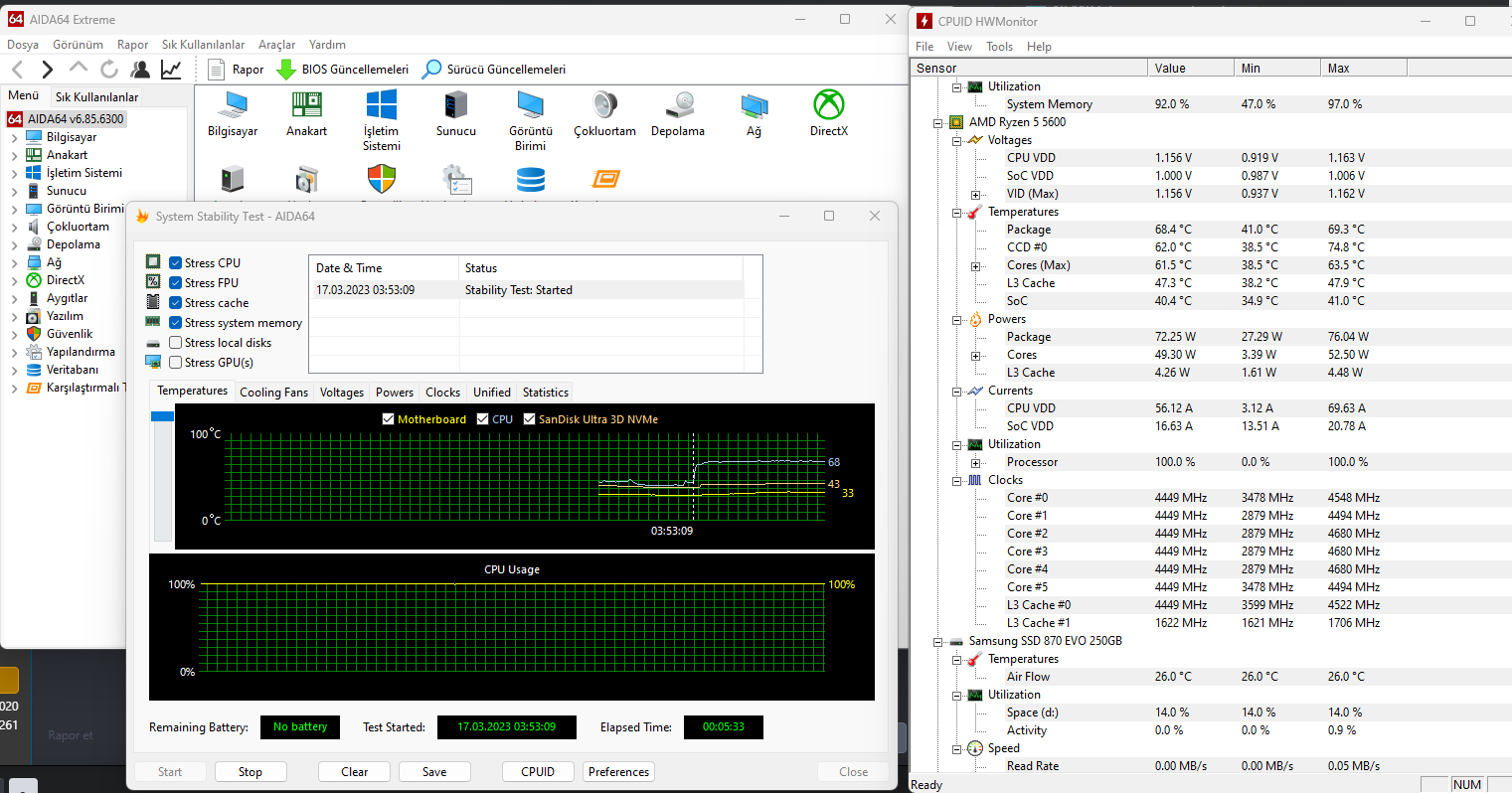Open the Sunucu server icon
The width and height of the screenshot is (1512, 793).
point(456,104)
